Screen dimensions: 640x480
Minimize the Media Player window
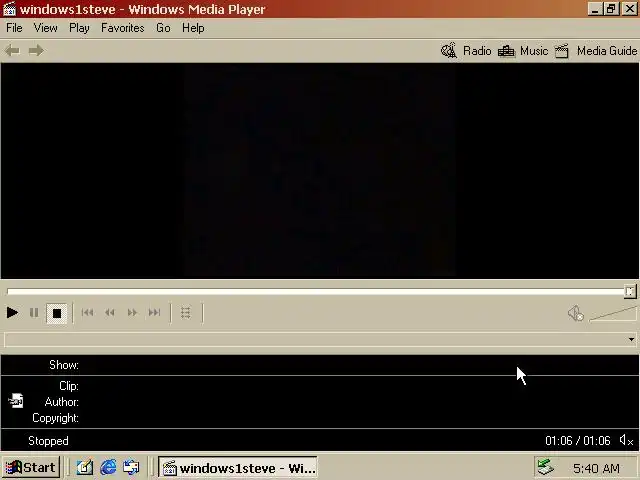pyautogui.click(x=595, y=9)
